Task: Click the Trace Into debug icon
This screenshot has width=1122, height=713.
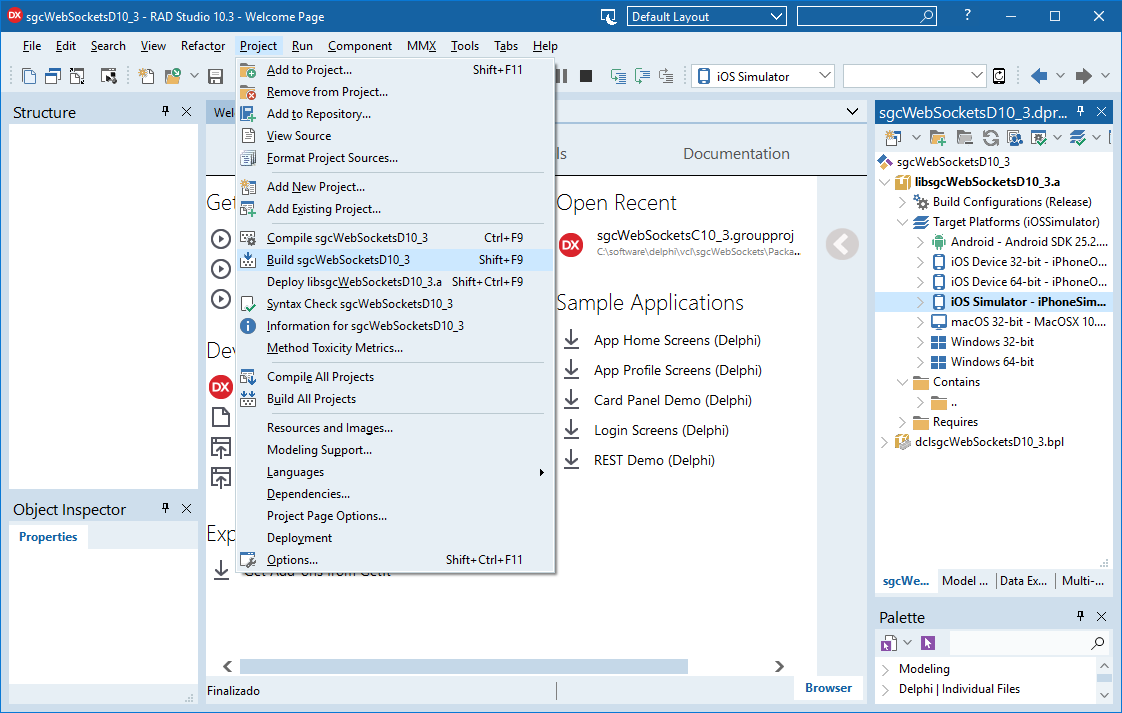Action: click(618, 76)
